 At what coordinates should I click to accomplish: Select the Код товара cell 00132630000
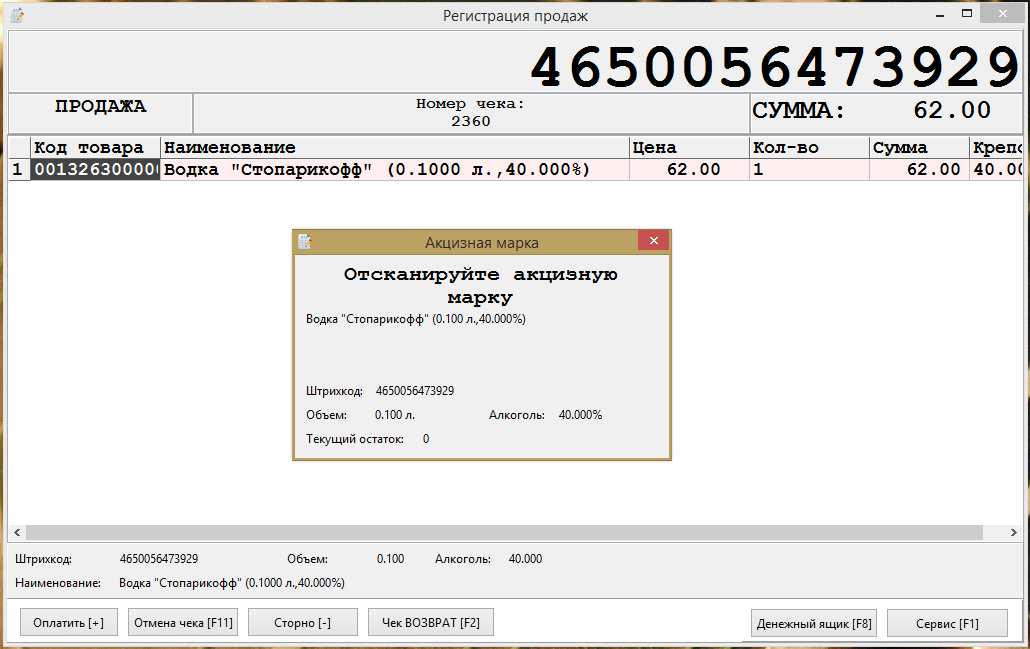[95, 170]
